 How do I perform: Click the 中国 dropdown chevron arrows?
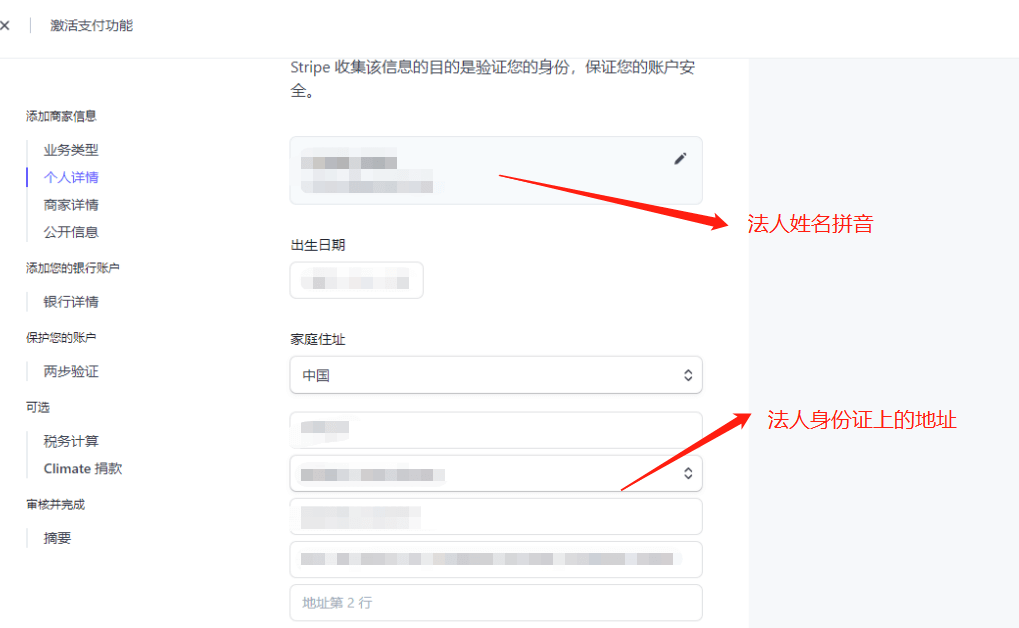688,375
